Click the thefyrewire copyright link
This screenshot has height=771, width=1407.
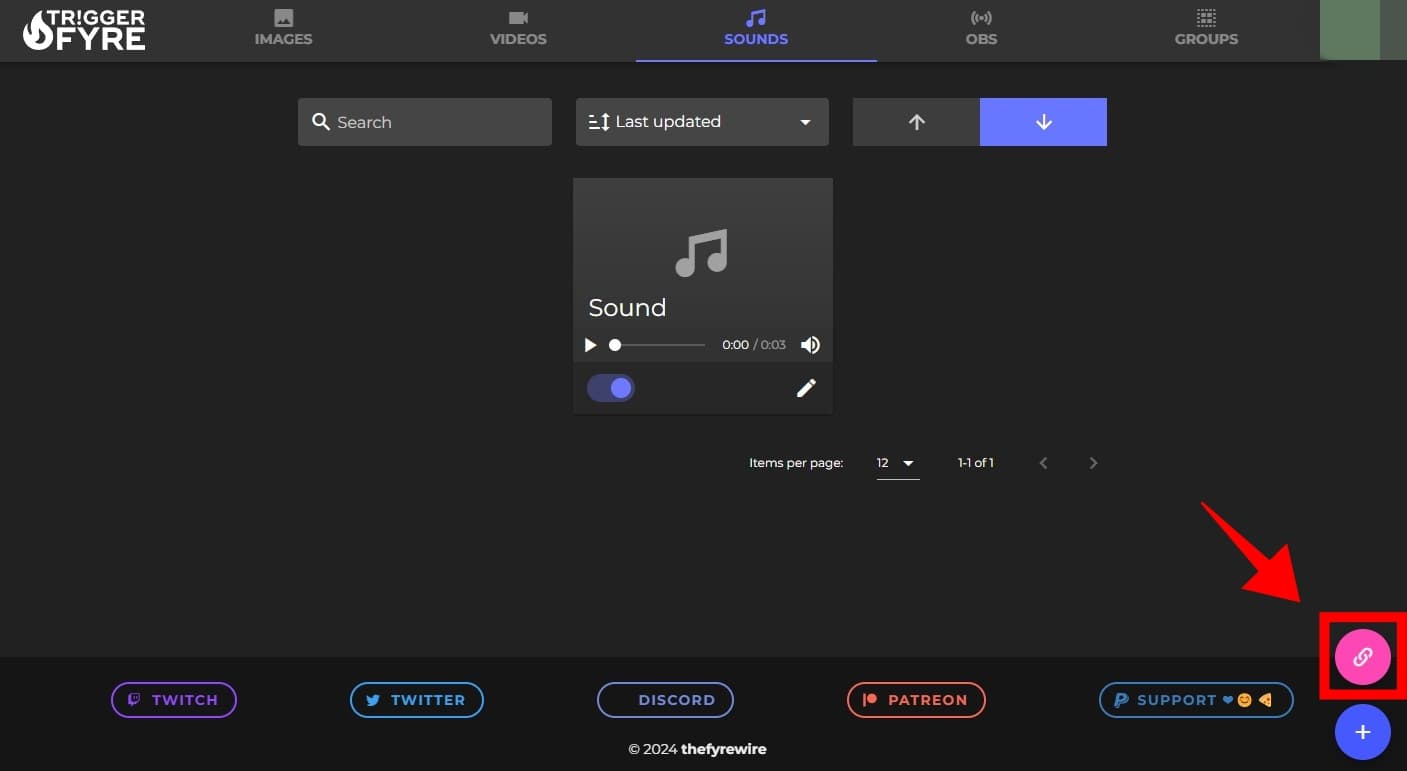[722, 748]
